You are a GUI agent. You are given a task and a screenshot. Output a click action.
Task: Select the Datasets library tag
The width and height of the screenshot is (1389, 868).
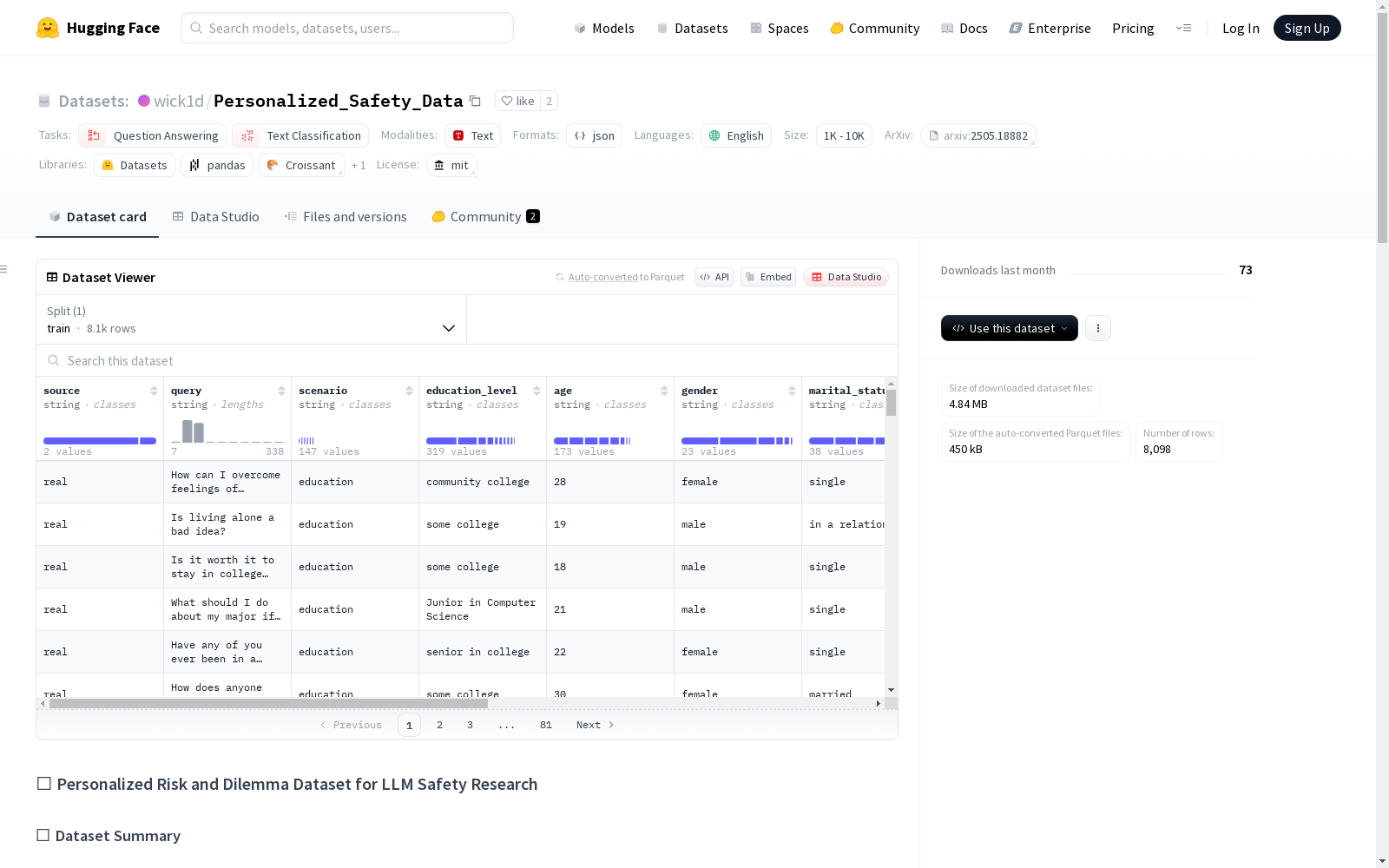point(135,165)
